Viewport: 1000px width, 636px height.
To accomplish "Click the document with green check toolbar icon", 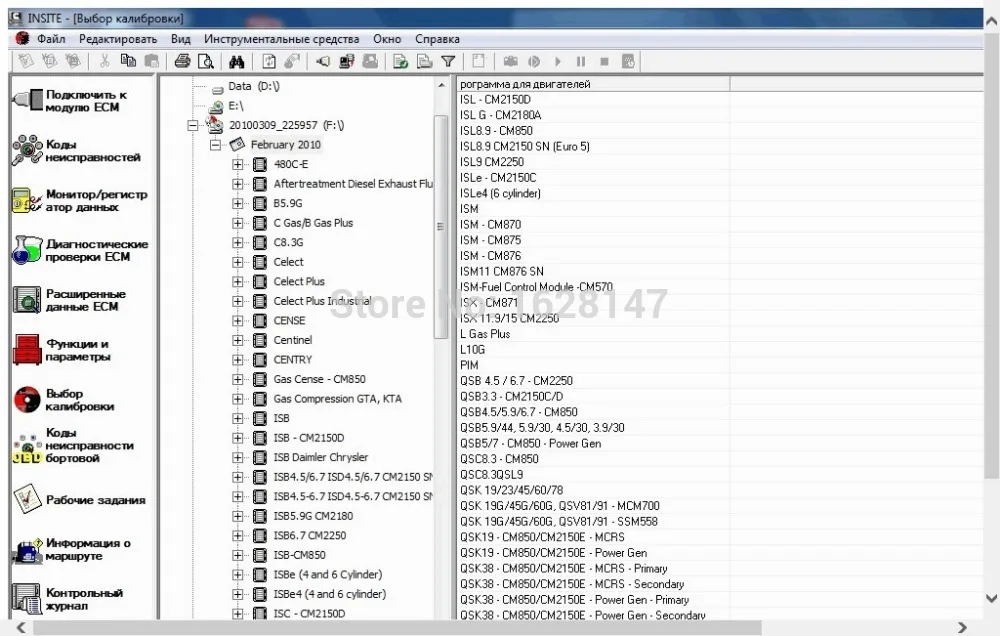I will coord(401,61).
